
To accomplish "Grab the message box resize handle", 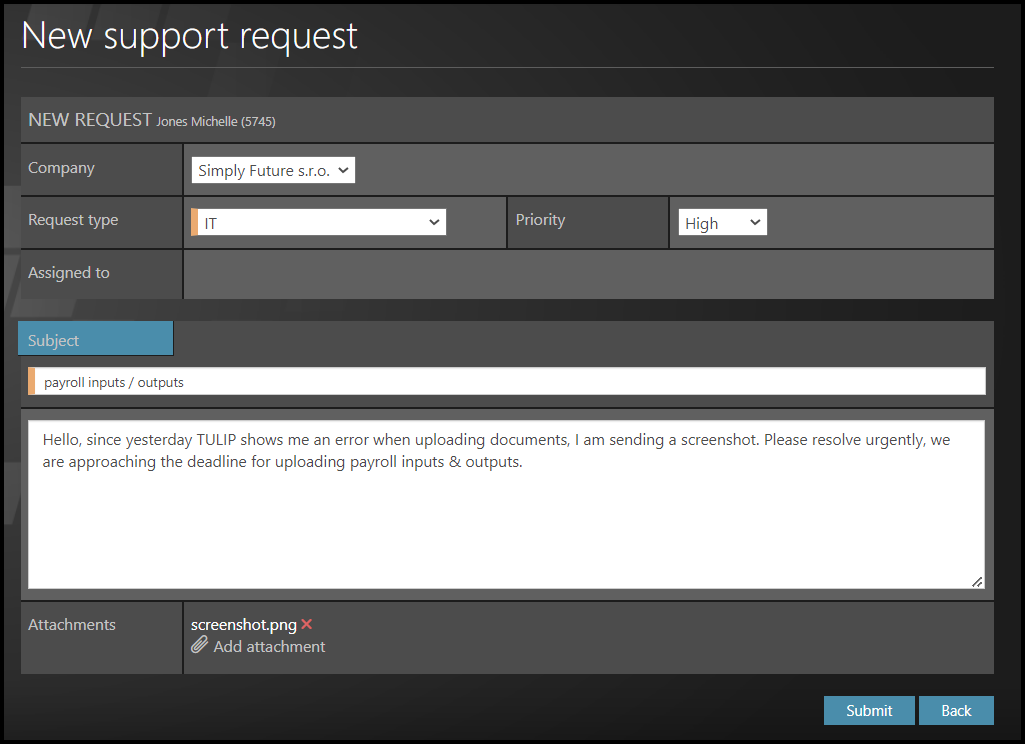I will pyautogui.click(x=976, y=581).
